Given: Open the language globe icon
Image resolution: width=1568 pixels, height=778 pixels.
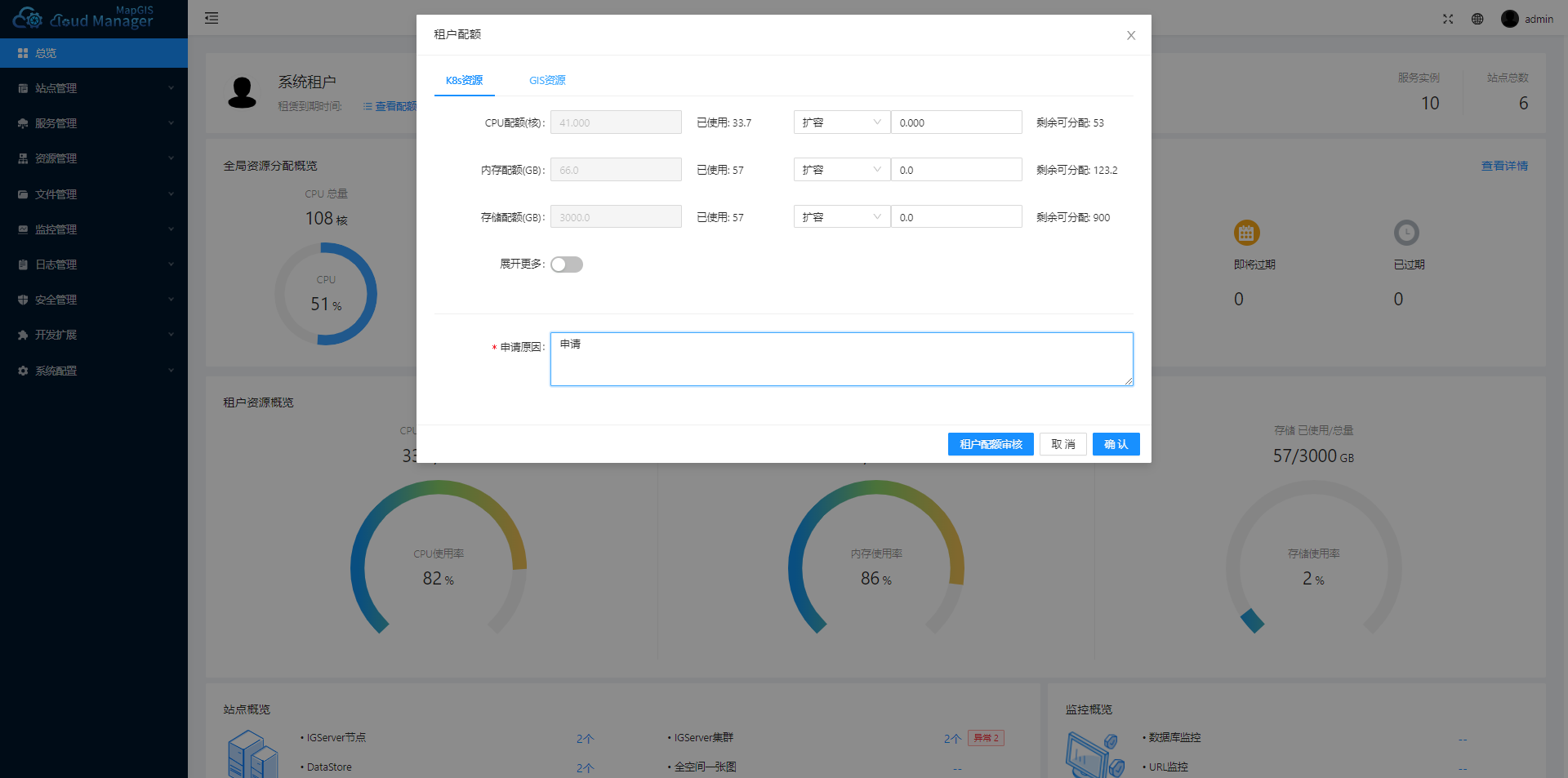Looking at the screenshot, I should pos(1477,19).
